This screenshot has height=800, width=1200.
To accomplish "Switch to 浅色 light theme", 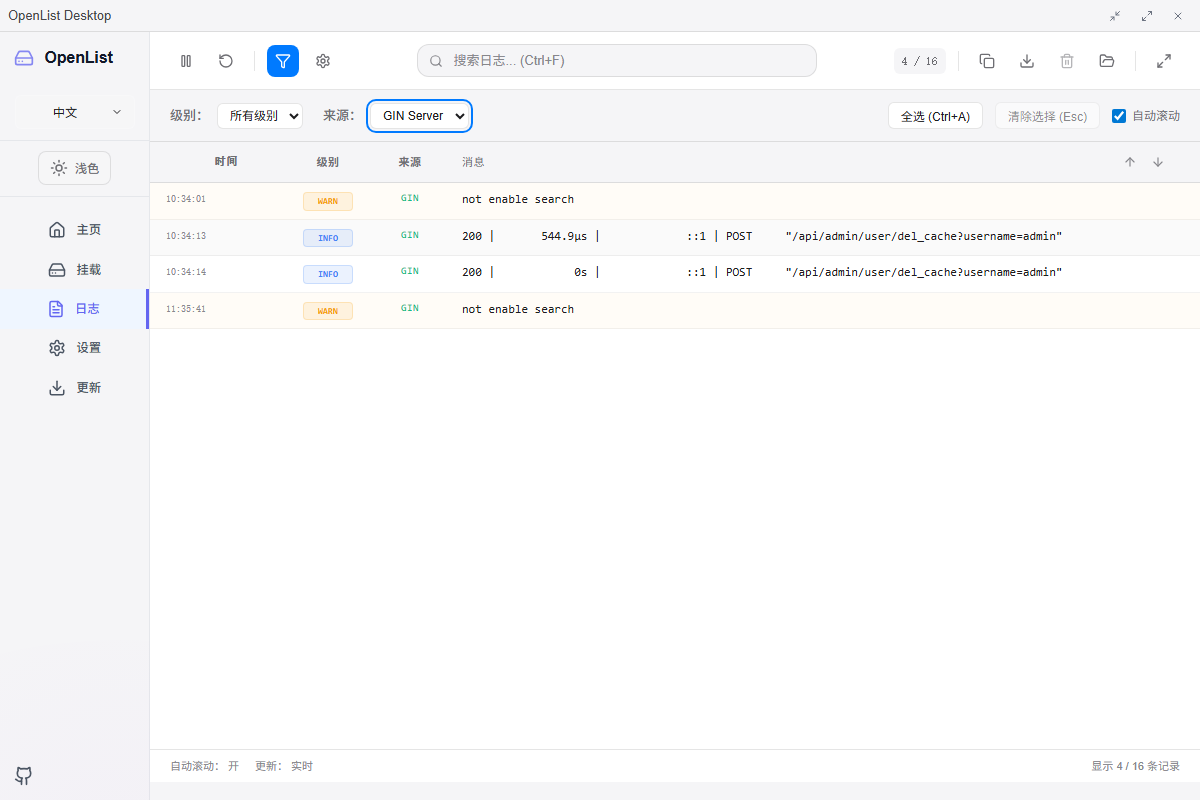I will coord(74,168).
